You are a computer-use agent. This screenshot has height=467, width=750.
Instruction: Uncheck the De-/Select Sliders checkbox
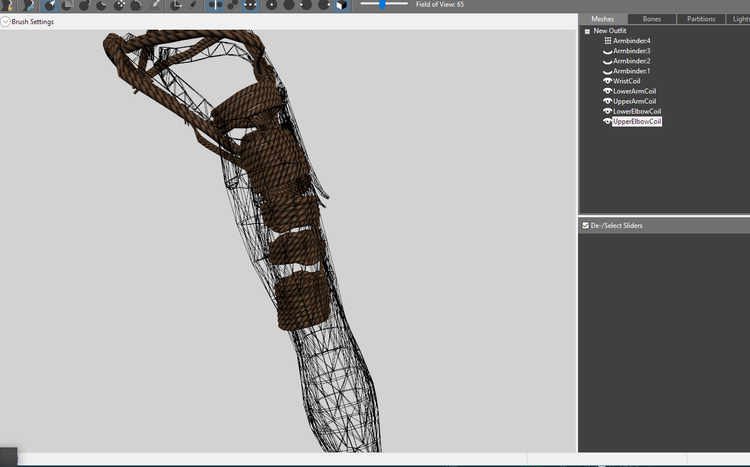[x=585, y=225]
